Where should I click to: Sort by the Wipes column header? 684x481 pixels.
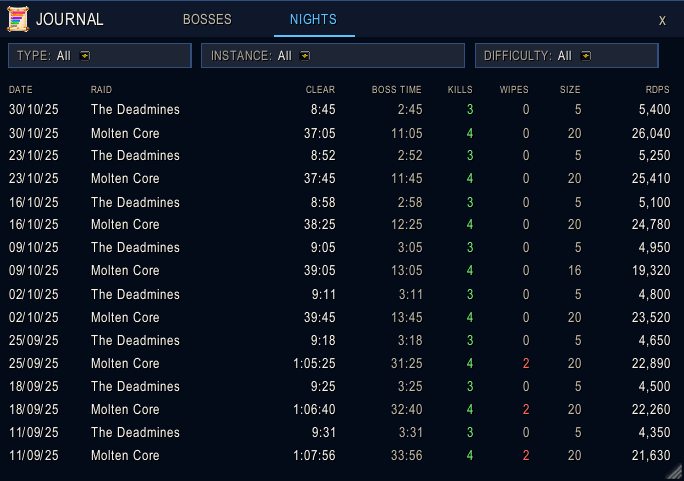[514, 90]
